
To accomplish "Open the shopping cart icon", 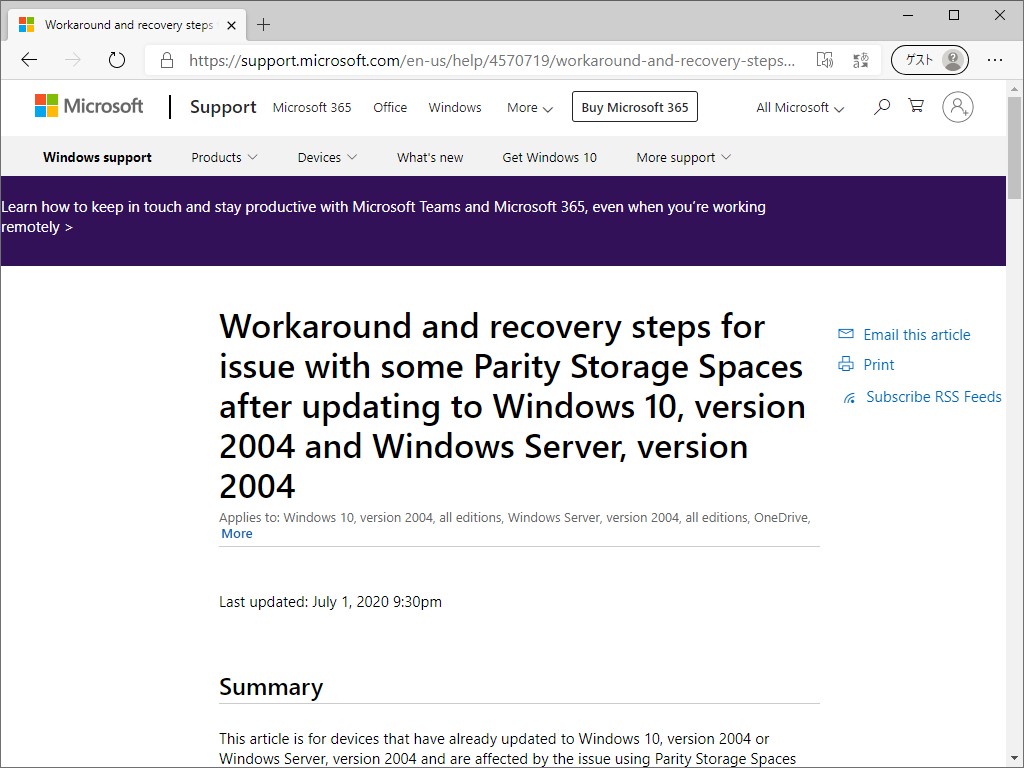I will point(916,106).
